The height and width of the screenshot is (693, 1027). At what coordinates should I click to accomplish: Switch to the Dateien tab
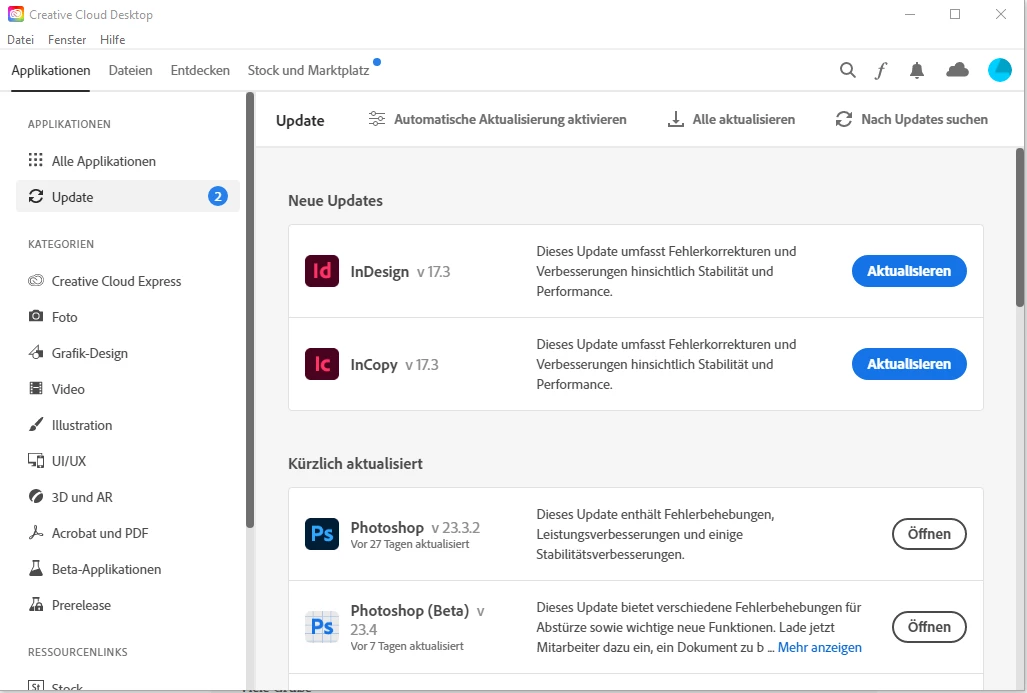point(130,70)
